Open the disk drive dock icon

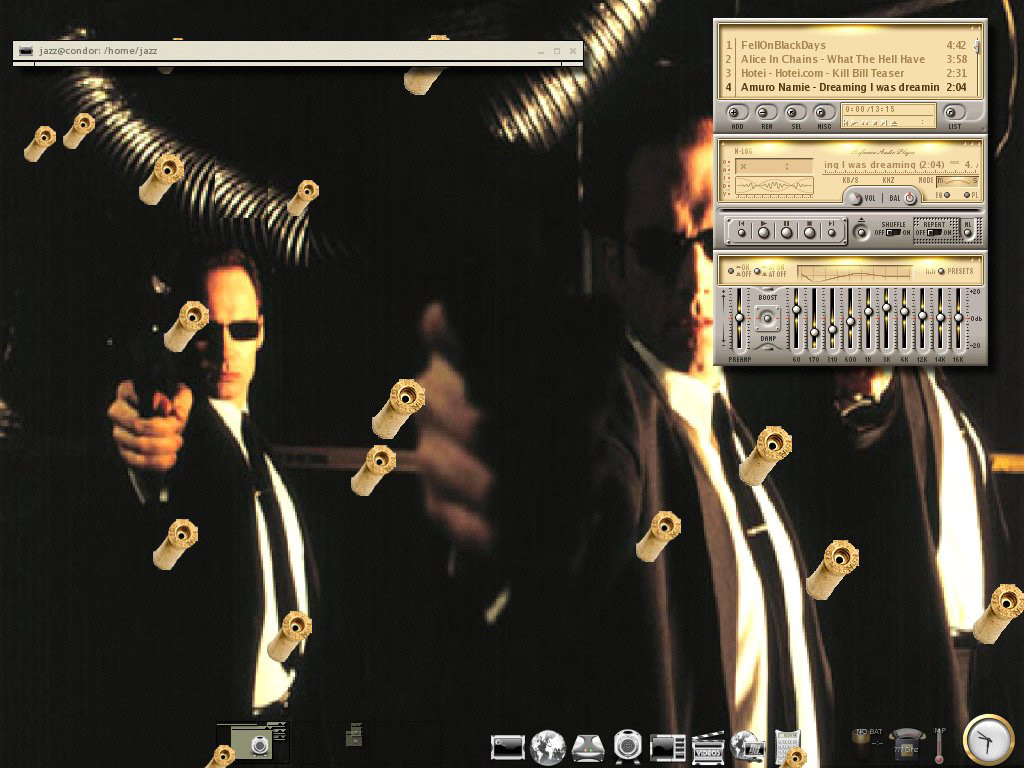tap(588, 748)
